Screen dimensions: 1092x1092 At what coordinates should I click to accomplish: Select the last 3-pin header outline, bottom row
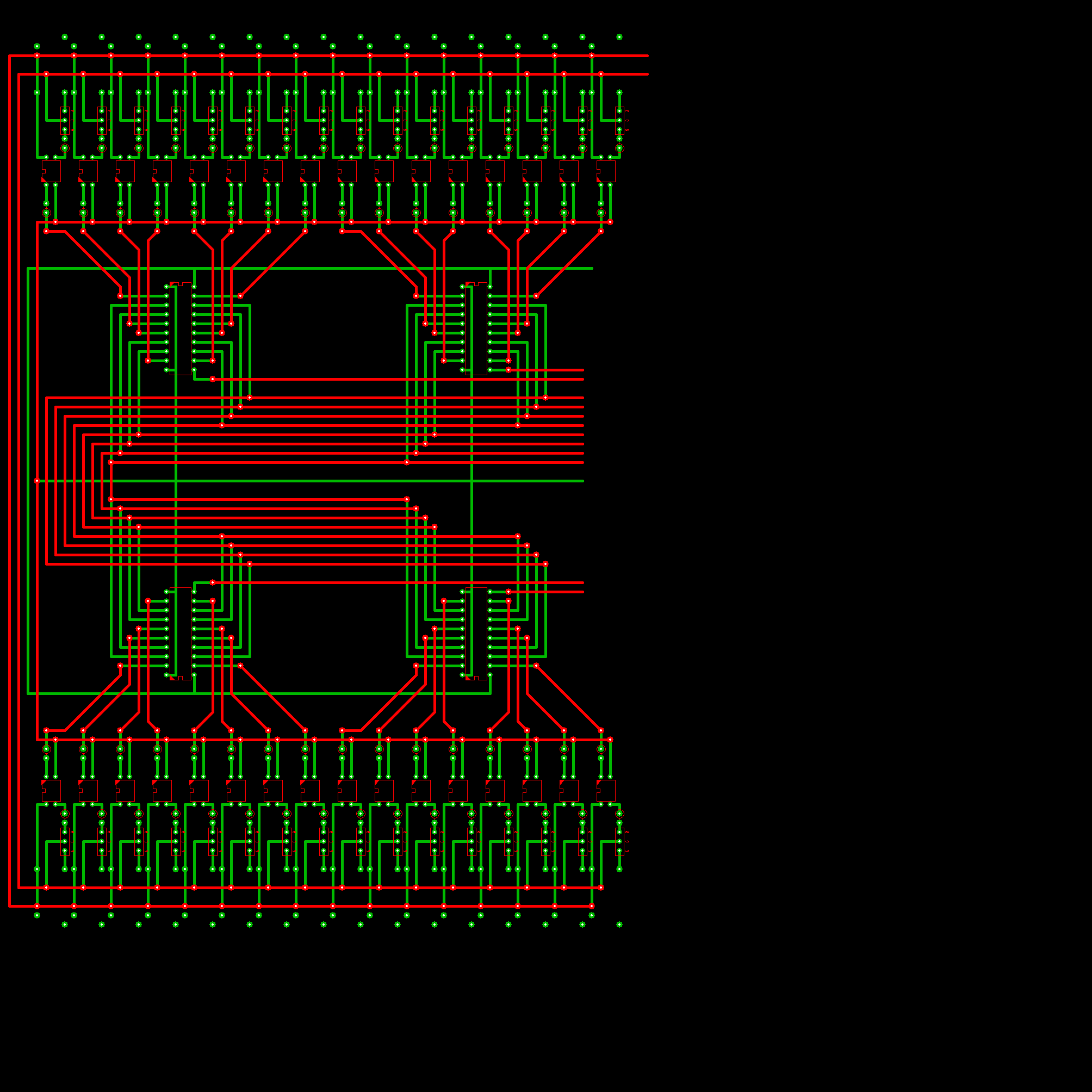point(619,842)
